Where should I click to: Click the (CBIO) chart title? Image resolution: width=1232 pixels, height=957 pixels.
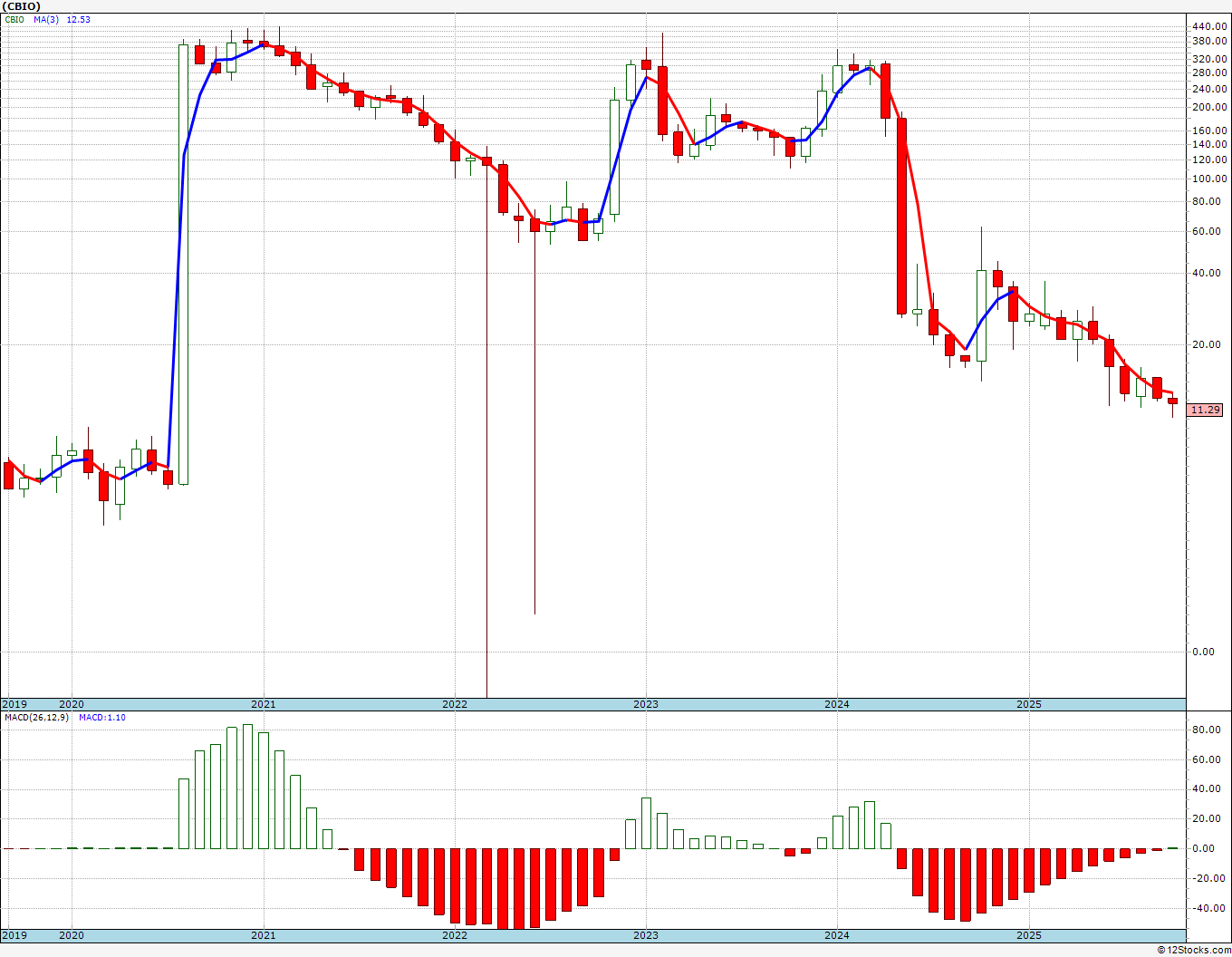pos(21,5)
